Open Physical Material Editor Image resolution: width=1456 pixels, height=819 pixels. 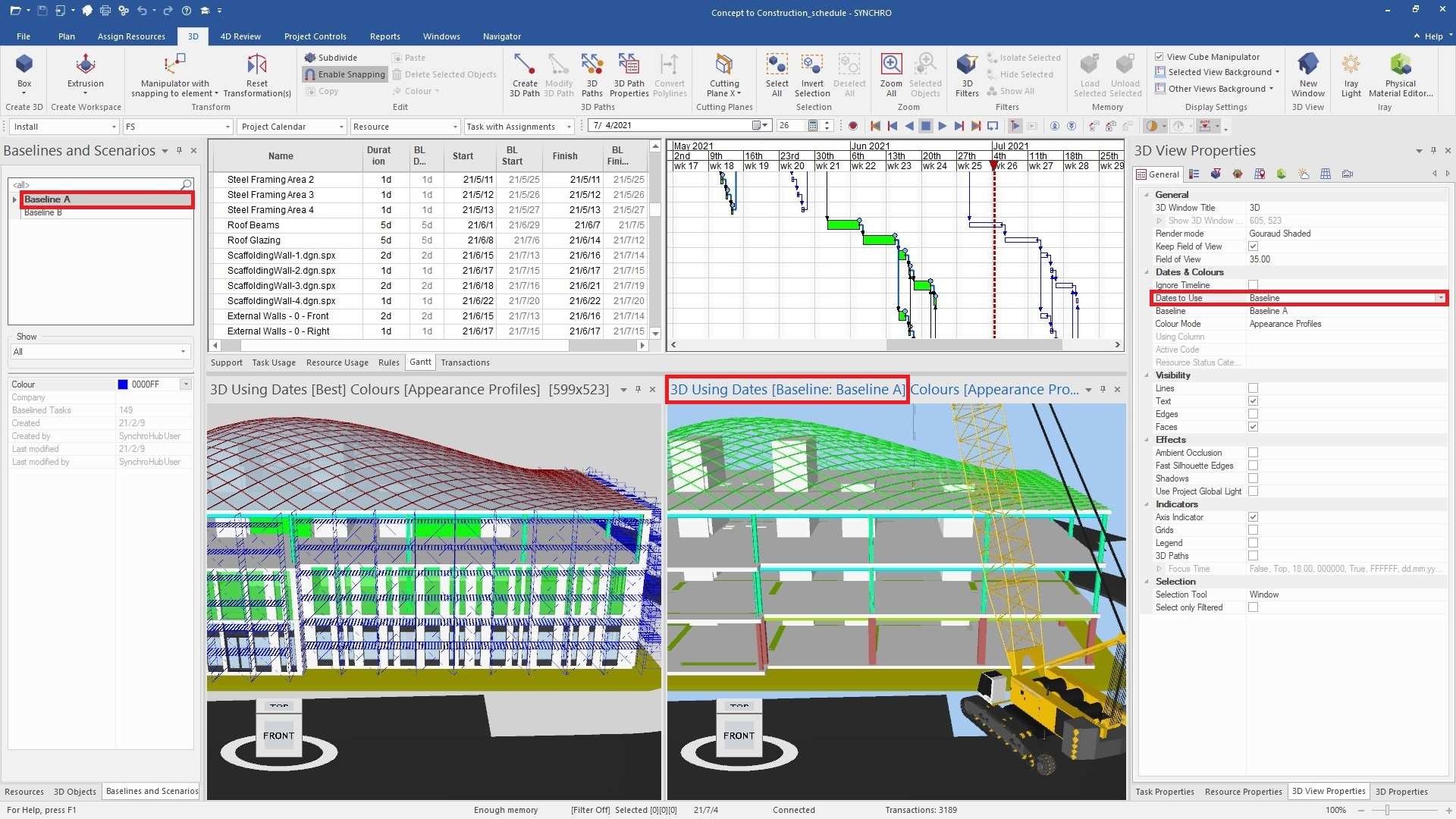pos(1400,74)
